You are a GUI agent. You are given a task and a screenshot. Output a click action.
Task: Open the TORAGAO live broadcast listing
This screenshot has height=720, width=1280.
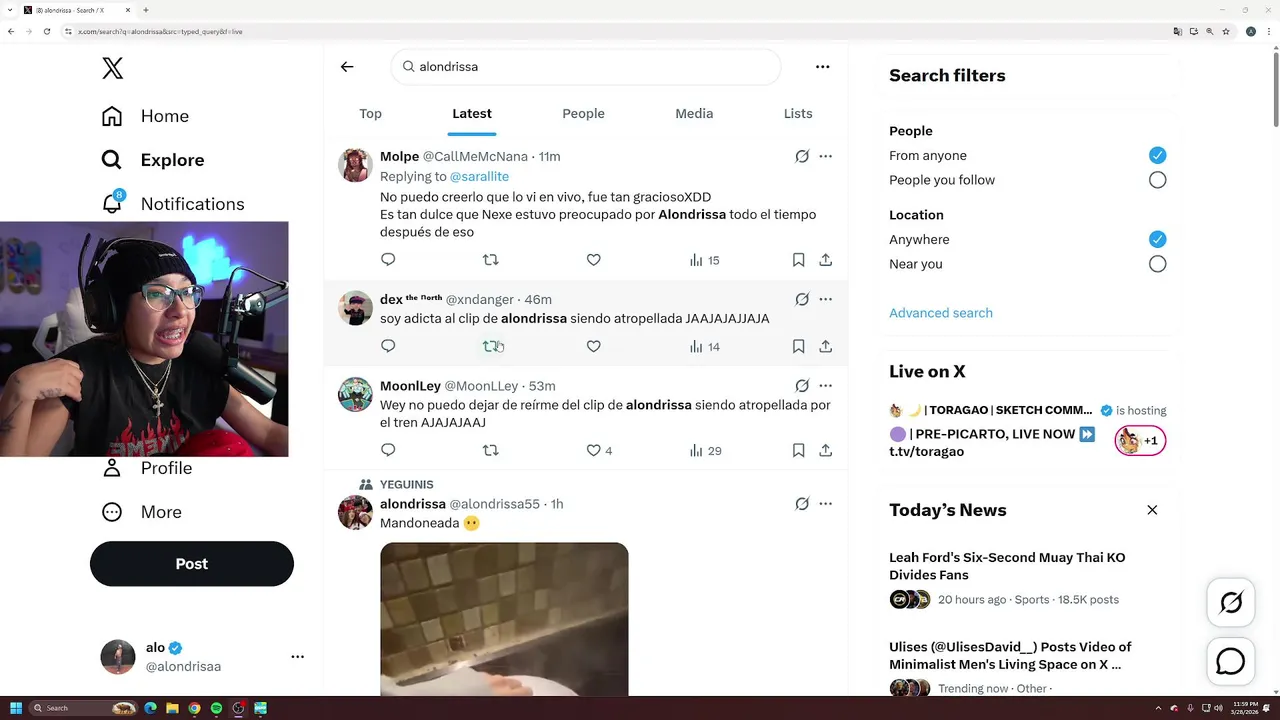[x=1027, y=431]
